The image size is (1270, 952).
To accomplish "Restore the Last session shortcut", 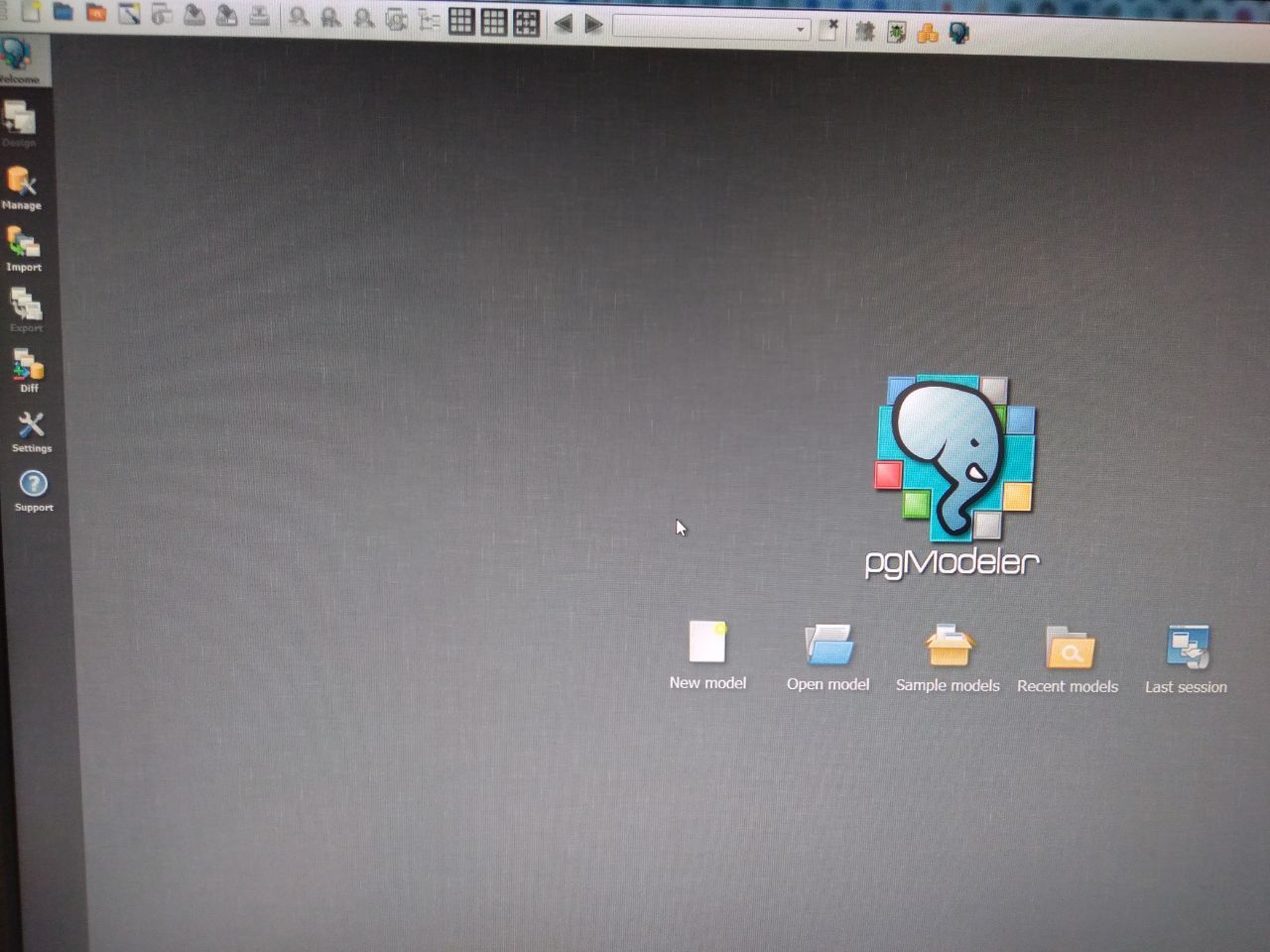I will pyautogui.click(x=1187, y=659).
